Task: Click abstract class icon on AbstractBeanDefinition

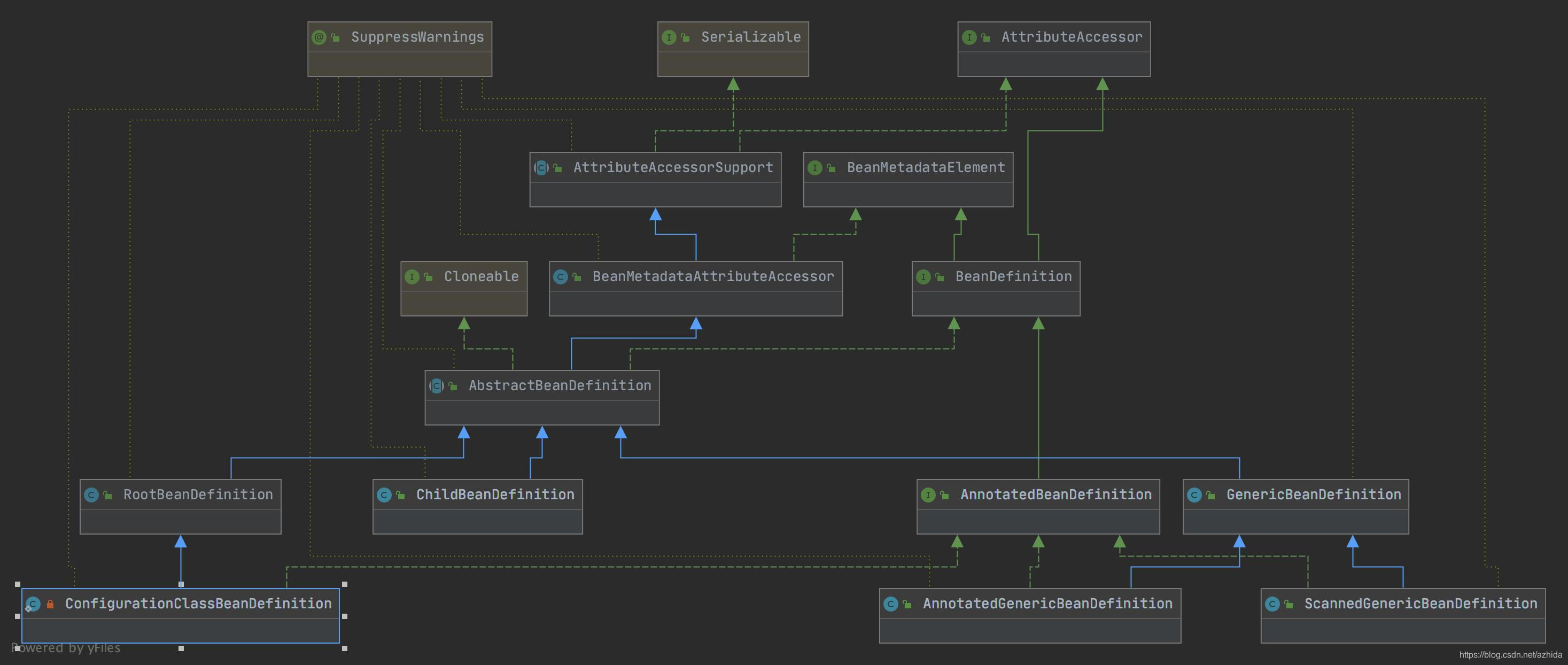Action: (x=436, y=386)
